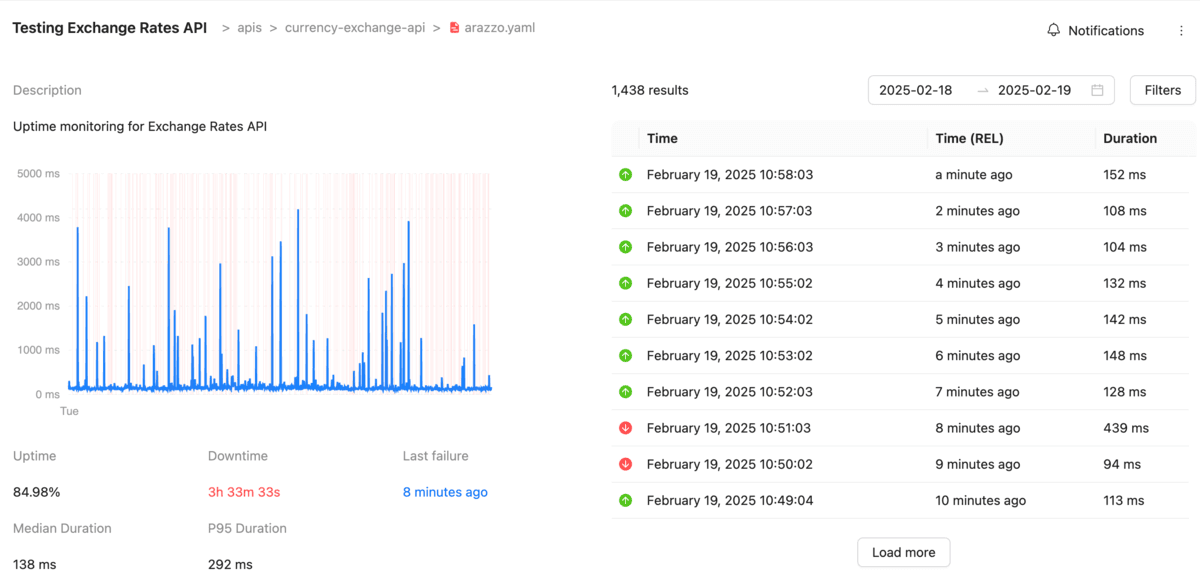Open arazzo.yaml breadcrumb link
Viewport: 1200px width, 582px height.
(499, 28)
